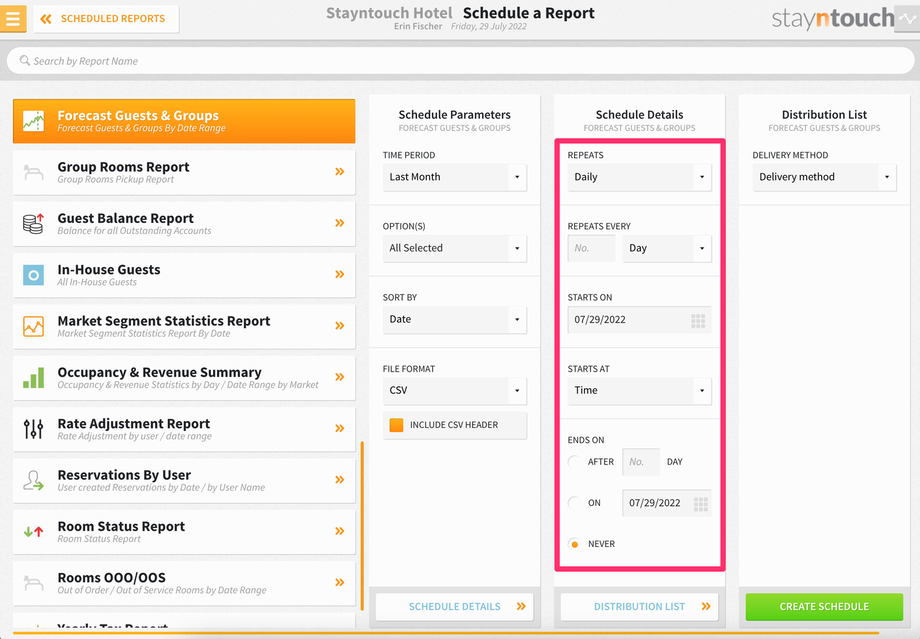Image resolution: width=920 pixels, height=639 pixels.
Task: Click the search magnifier icon
Action: pos(25,60)
